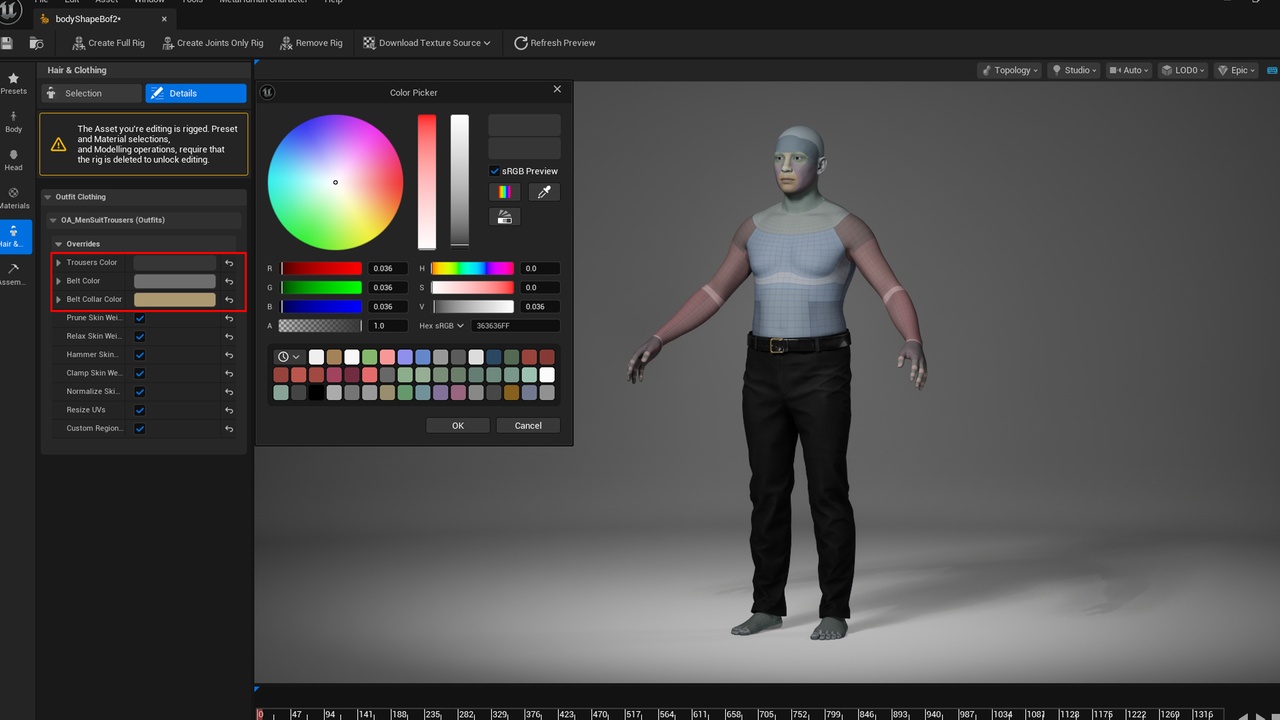Click the Browse to asset icon
The height and width of the screenshot is (720, 1280).
[36, 43]
